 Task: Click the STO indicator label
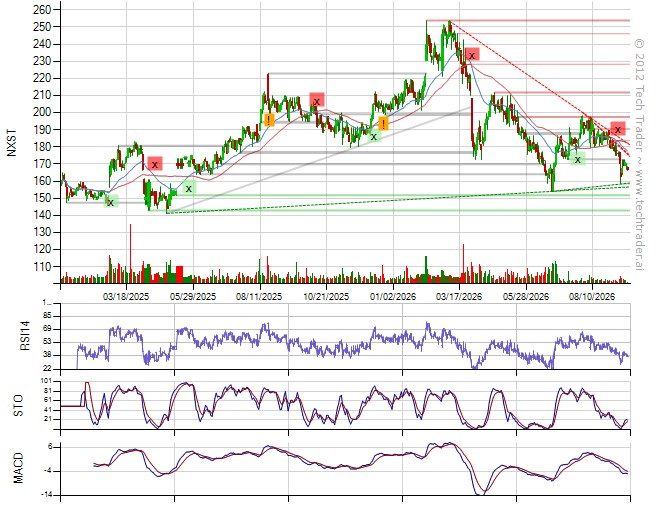click(x=19, y=406)
